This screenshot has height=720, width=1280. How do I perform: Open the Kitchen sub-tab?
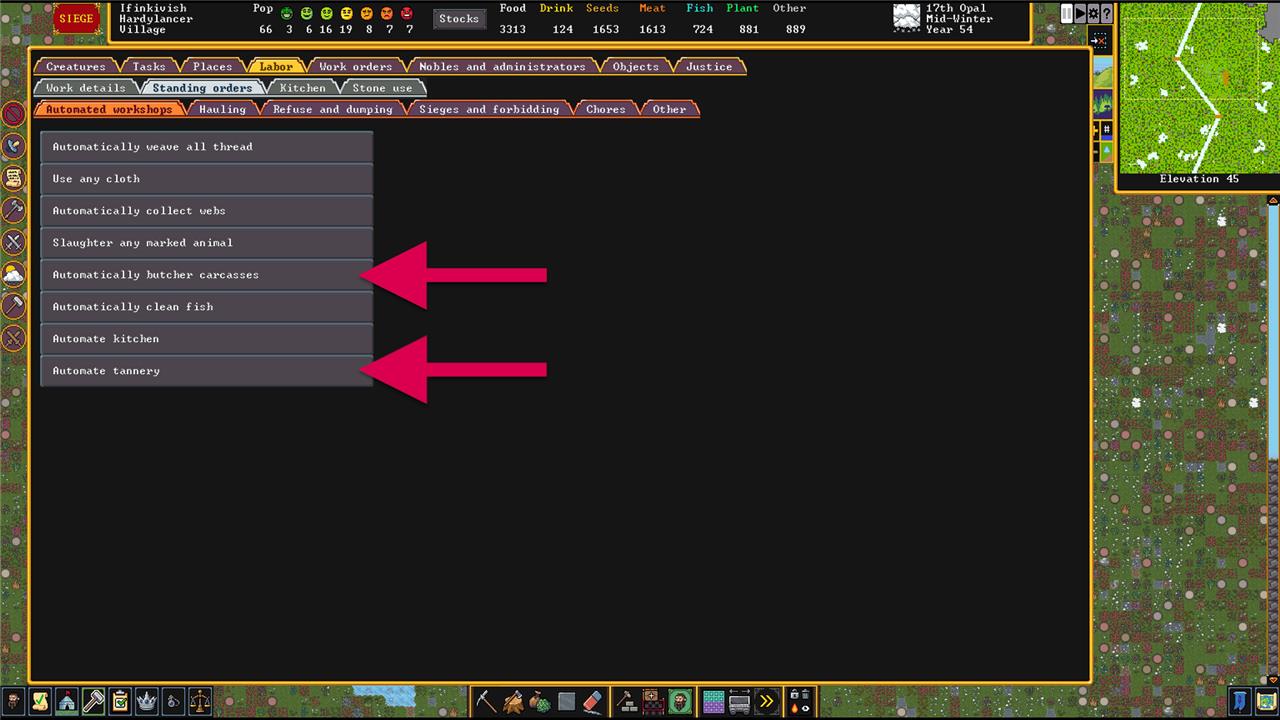[x=302, y=88]
